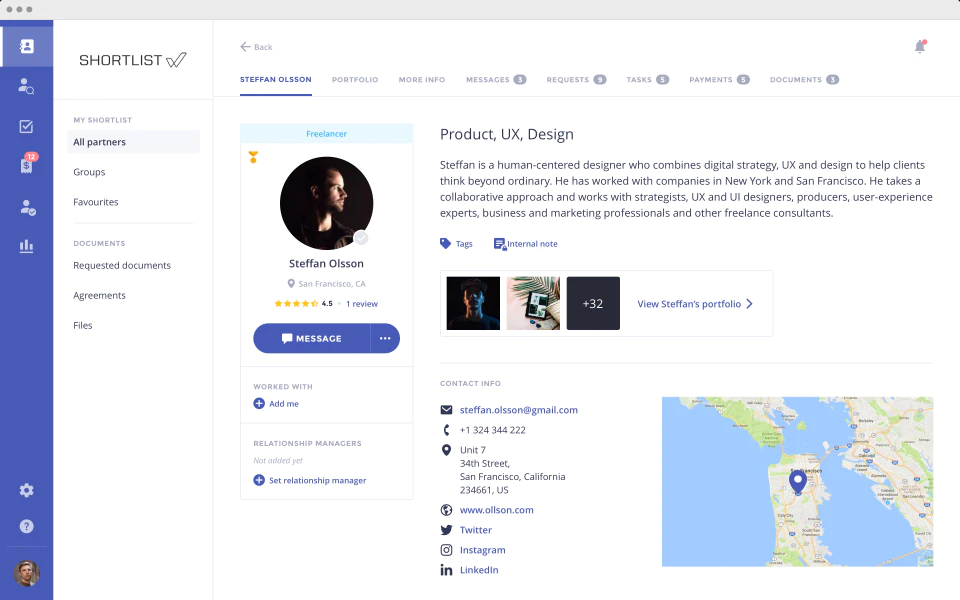
Task: Send a message with the Message button
Action: coord(312,338)
